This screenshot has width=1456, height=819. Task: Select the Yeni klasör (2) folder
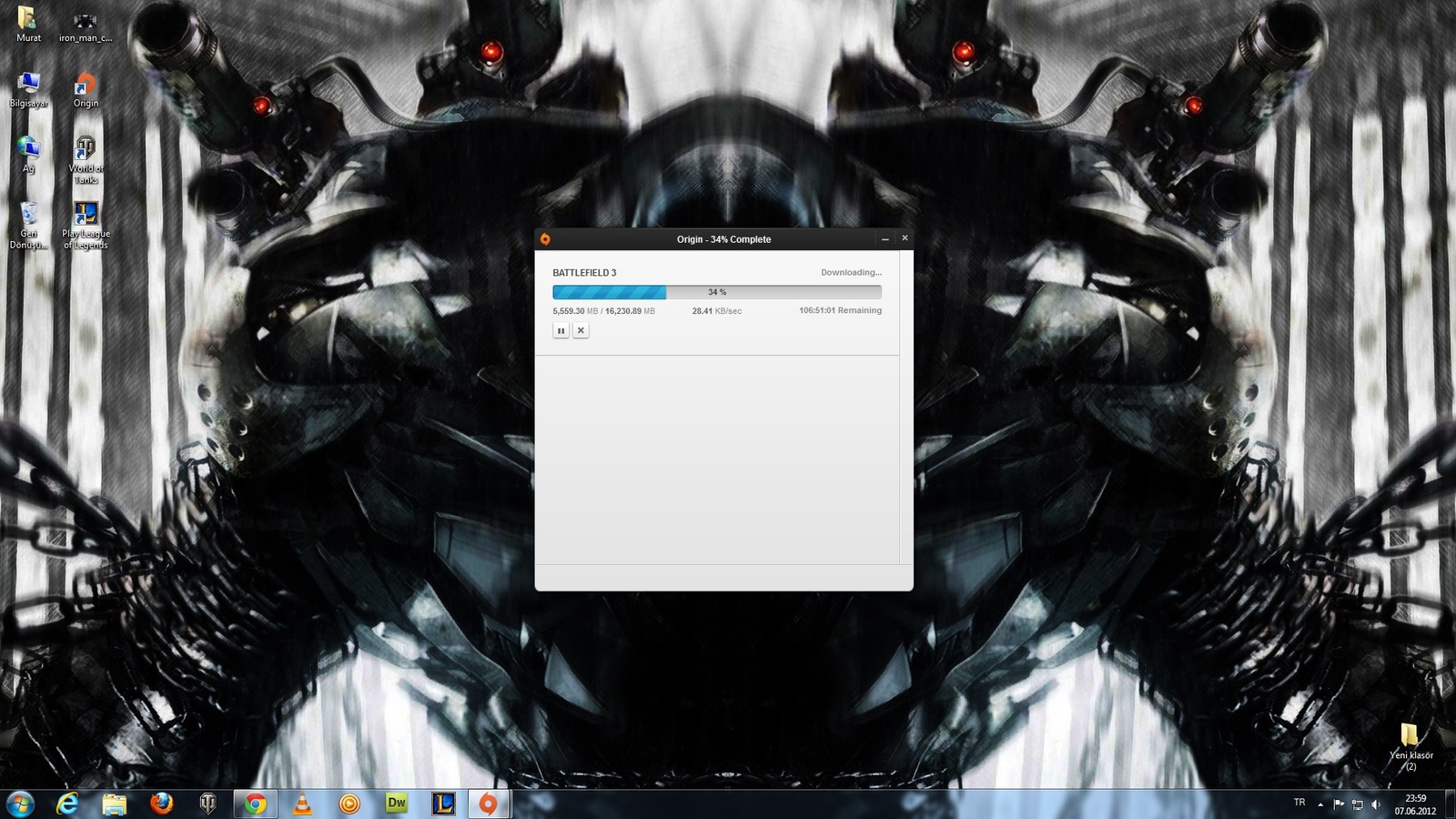[x=1410, y=747]
